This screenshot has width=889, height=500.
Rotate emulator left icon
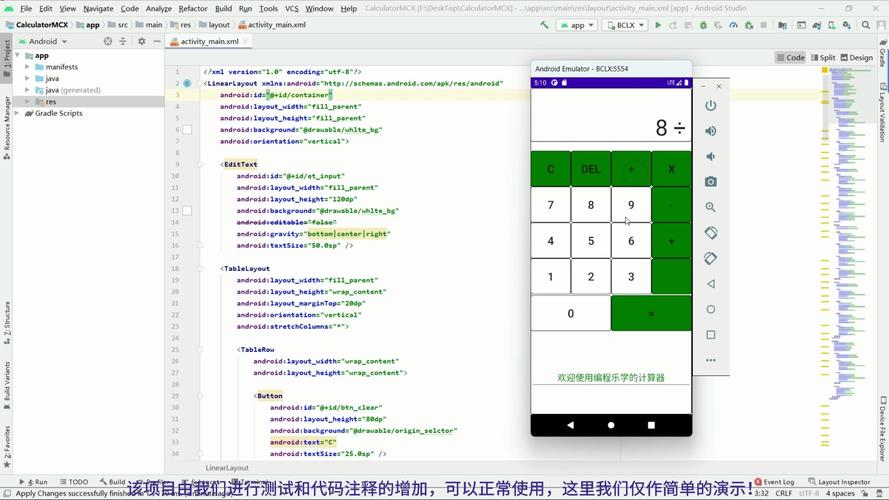(710, 233)
